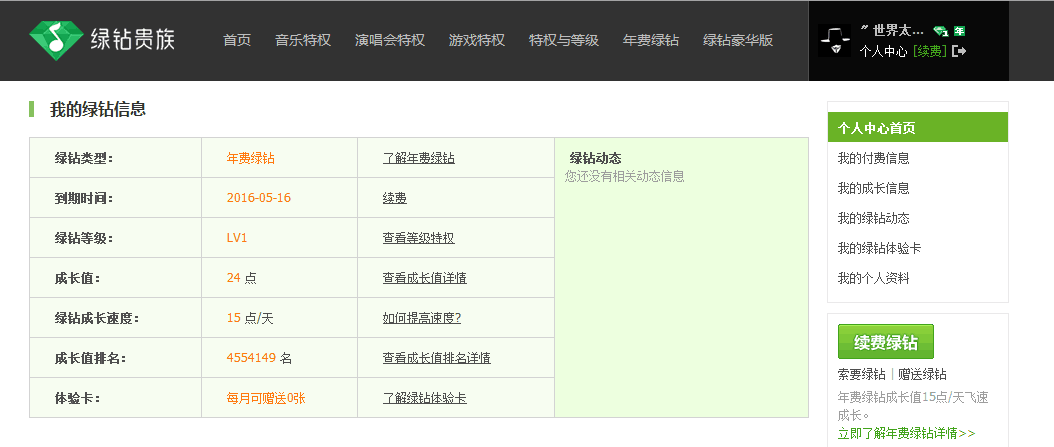Click the 成长值排名: row label
This screenshot has height=447, width=1054.
(90, 358)
